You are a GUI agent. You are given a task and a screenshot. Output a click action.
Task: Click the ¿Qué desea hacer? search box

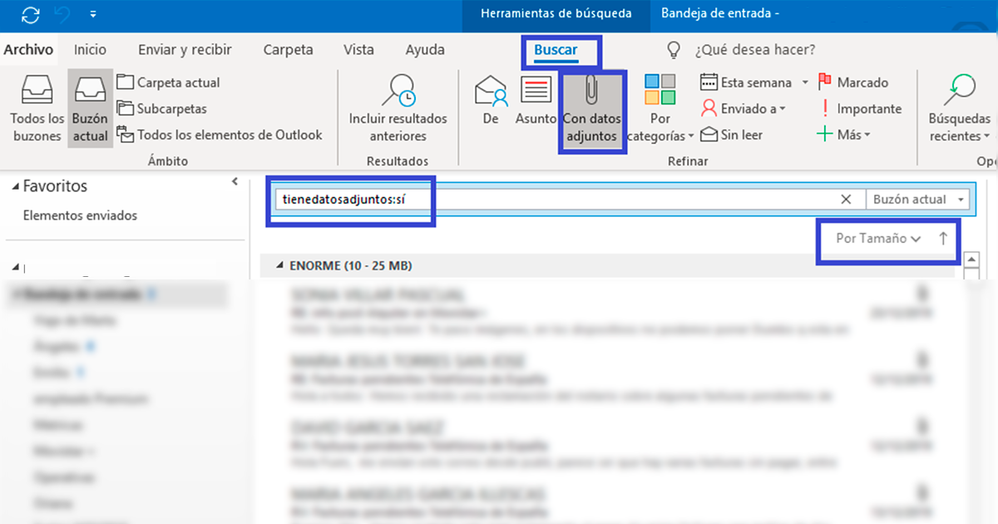point(755,50)
